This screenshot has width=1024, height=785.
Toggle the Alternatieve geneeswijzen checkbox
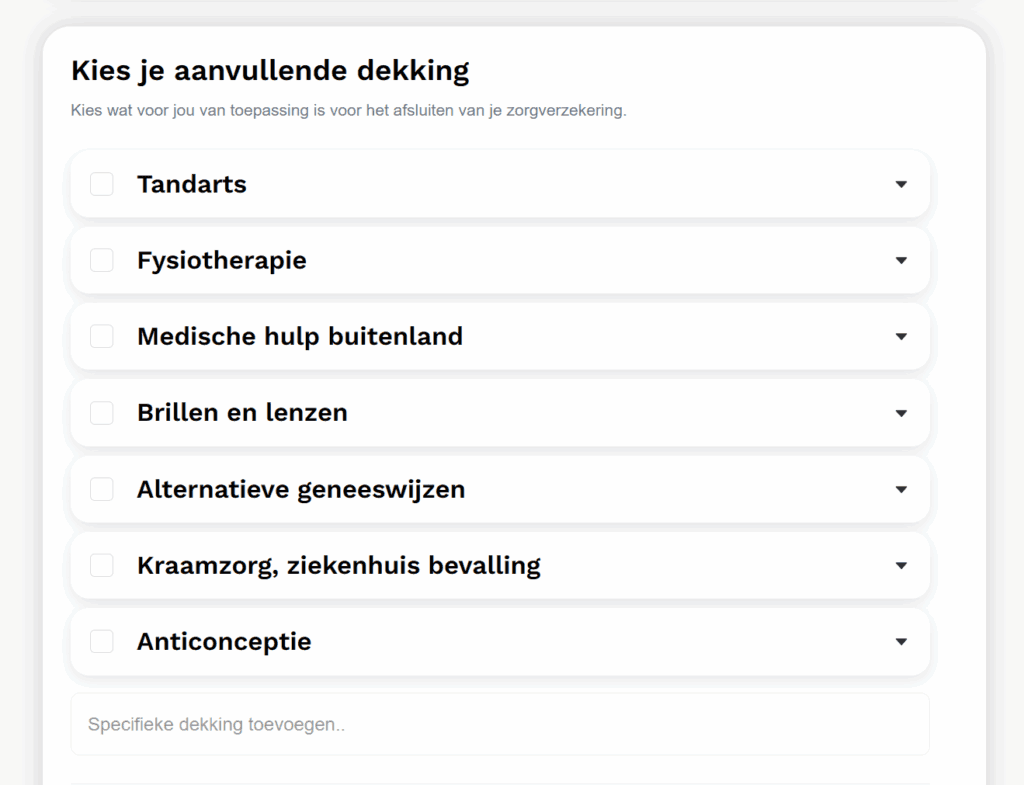click(102, 489)
